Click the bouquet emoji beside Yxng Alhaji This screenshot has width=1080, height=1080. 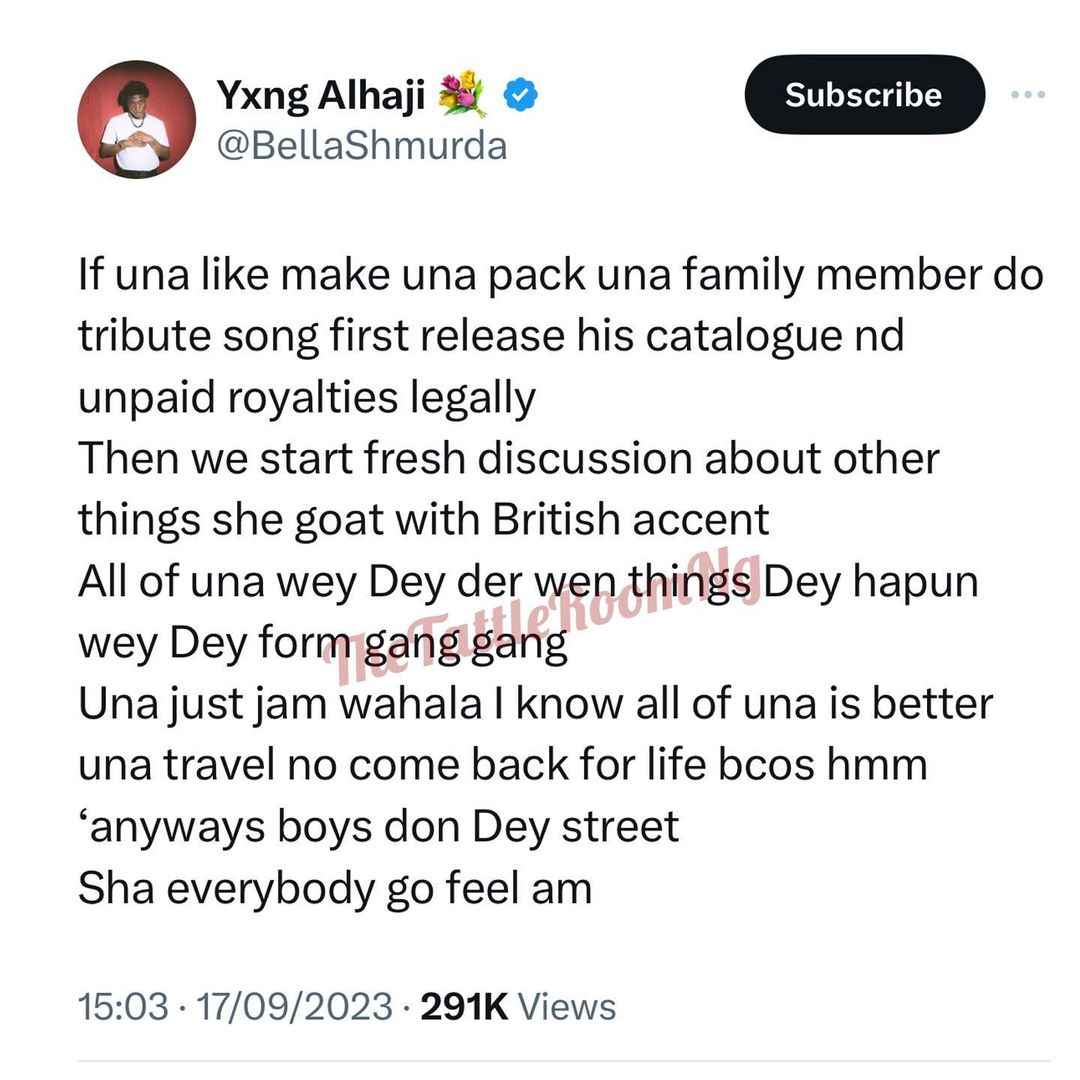pos(462,94)
